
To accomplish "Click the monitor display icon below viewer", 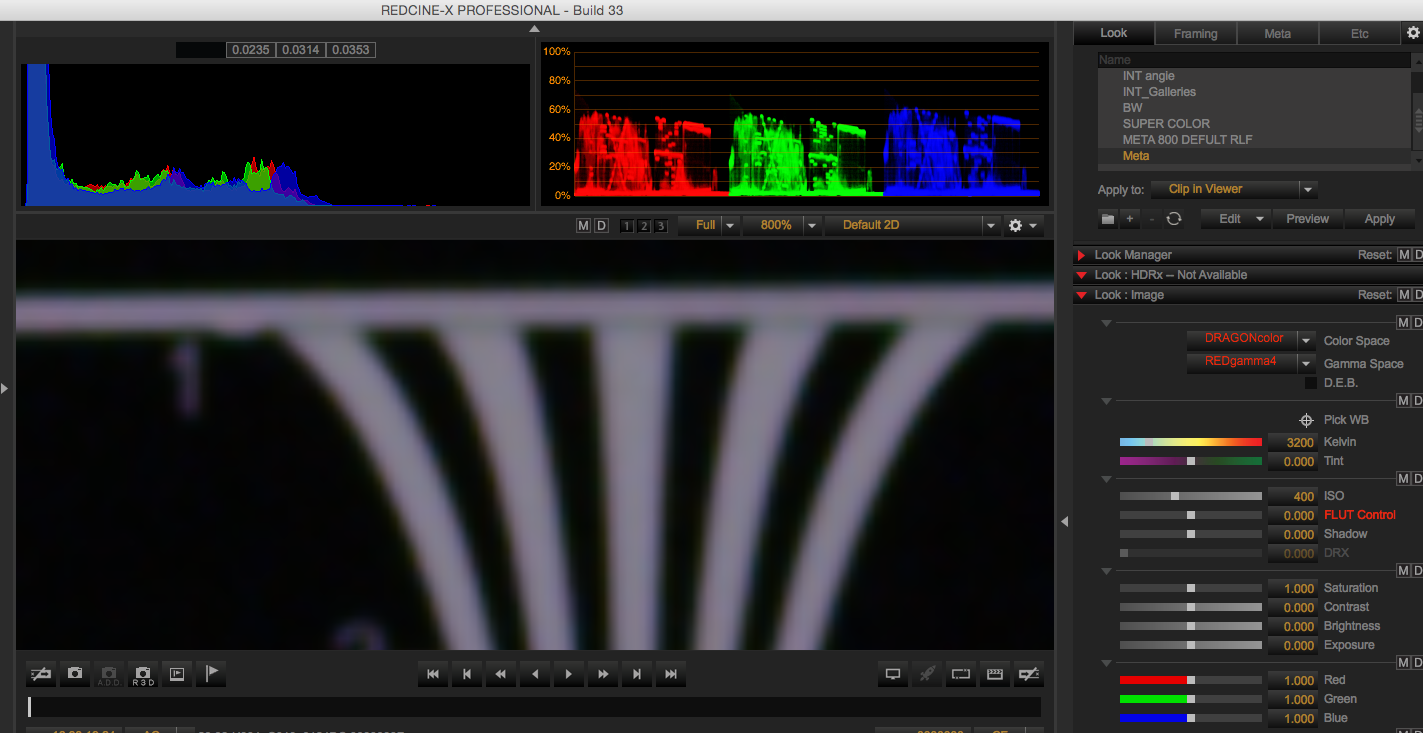I will coord(893,674).
